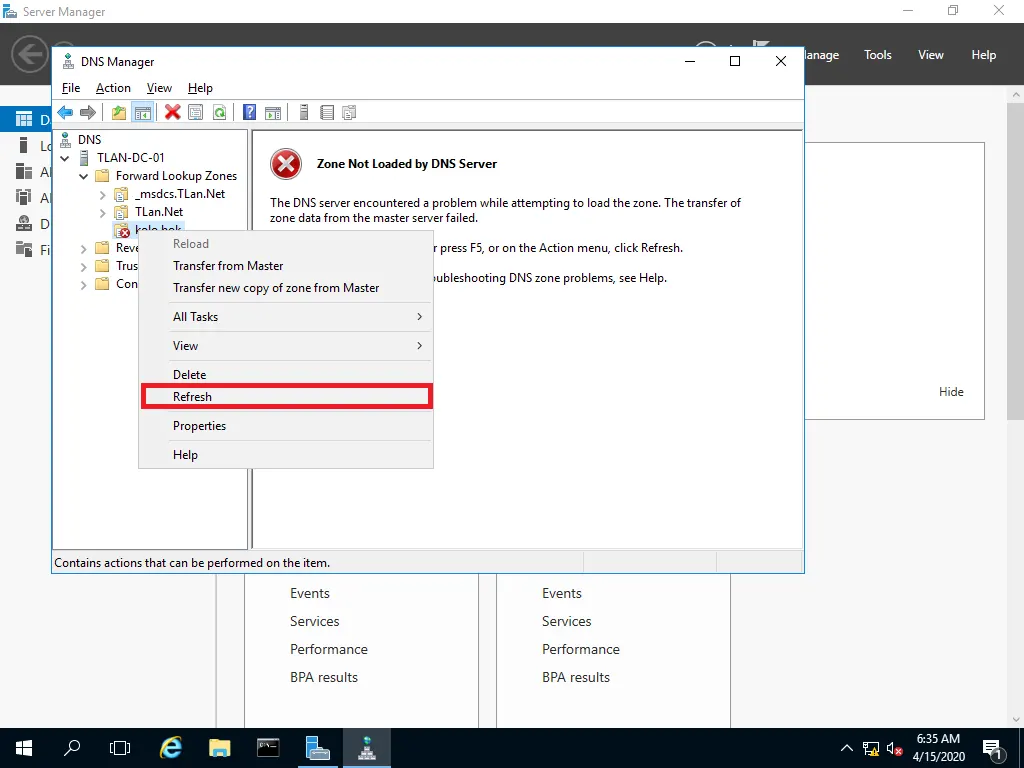Viewport: 1024px width, 768px height.
Task: Open BPA results in the left Server Manager tile
Action: tap(324, 677)
